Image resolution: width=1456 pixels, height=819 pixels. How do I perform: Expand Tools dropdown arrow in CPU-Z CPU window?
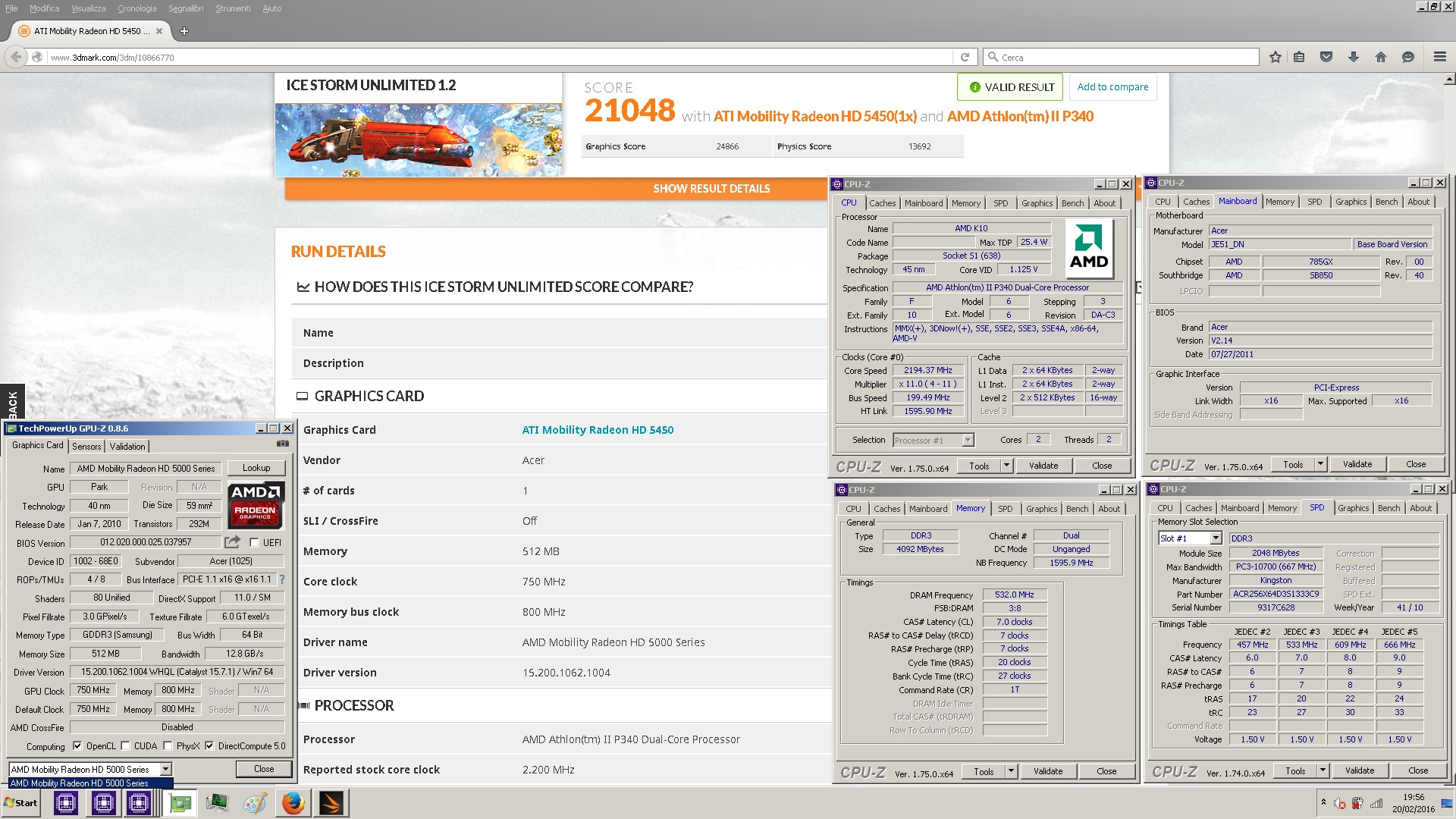(1007, 466)
